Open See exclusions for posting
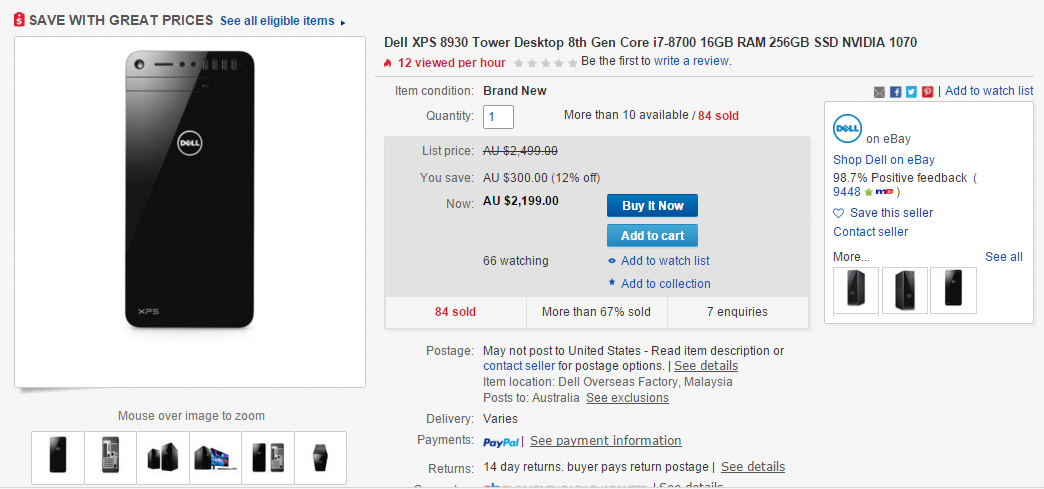 click(627, 398)
